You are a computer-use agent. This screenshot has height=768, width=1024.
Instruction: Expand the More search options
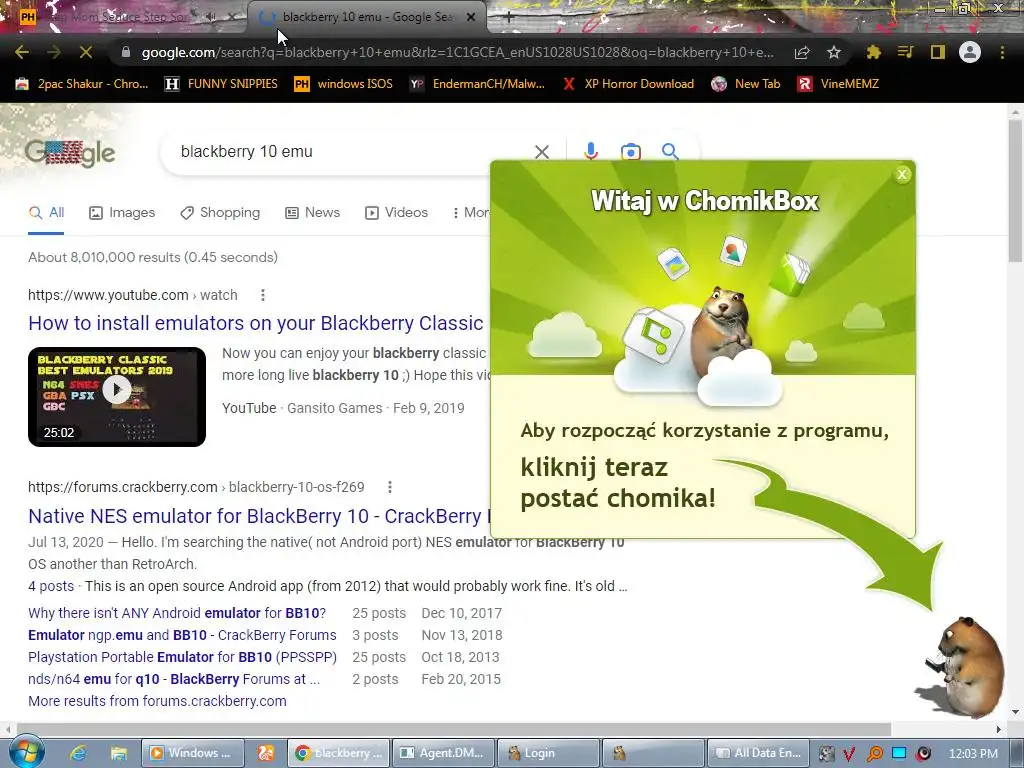point(470,213)
